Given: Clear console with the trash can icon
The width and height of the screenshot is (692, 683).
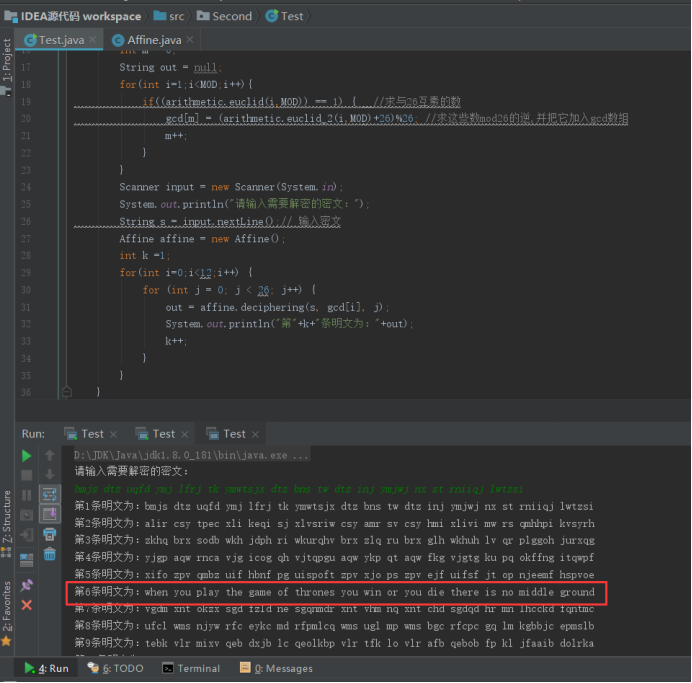Looking at the screenshot, I should pyautogui.click(x=49, y=554).
